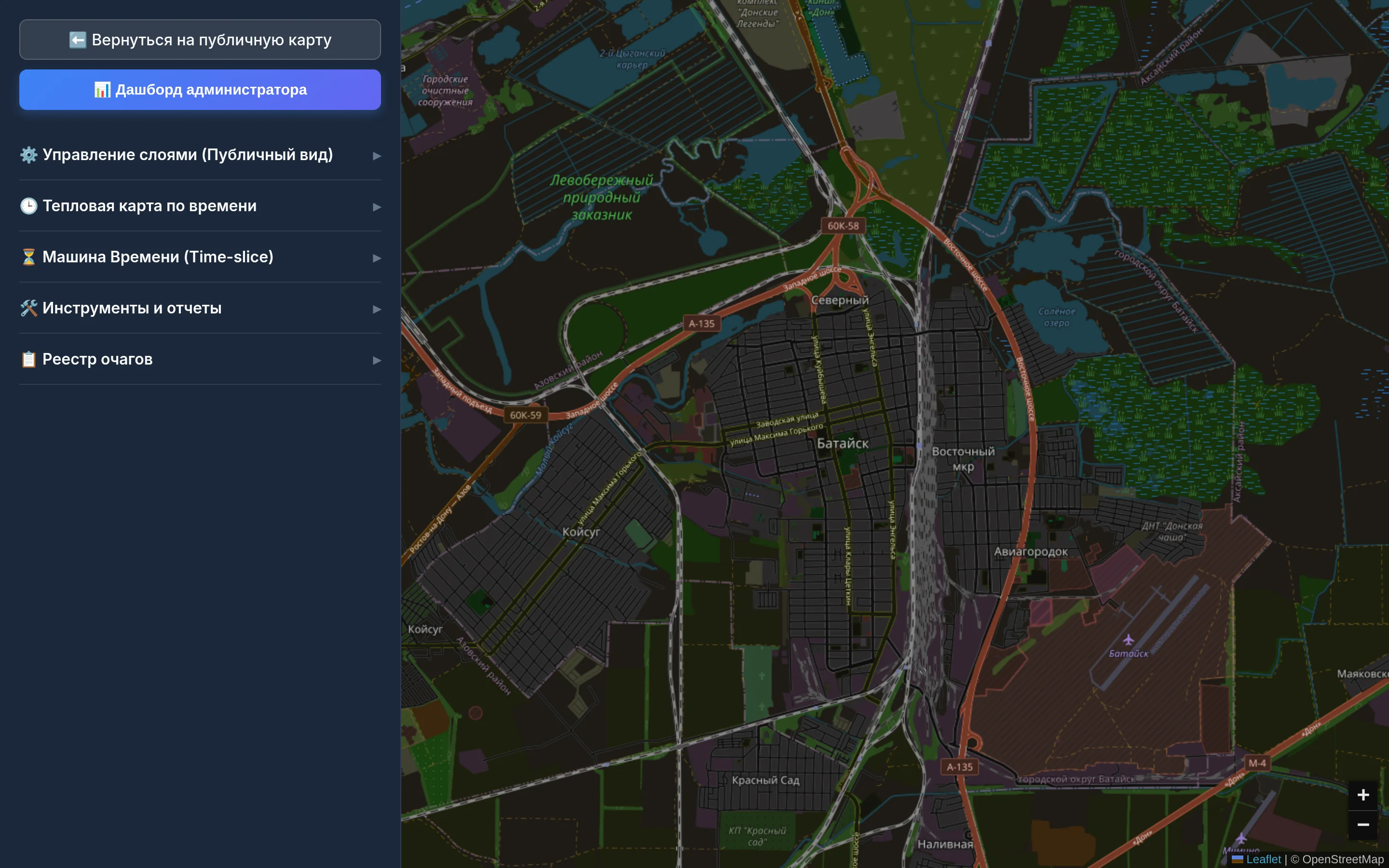Click the return arrow icon in top button
Viewport: 1389px width, 868px height.
(x=78, y=40)
